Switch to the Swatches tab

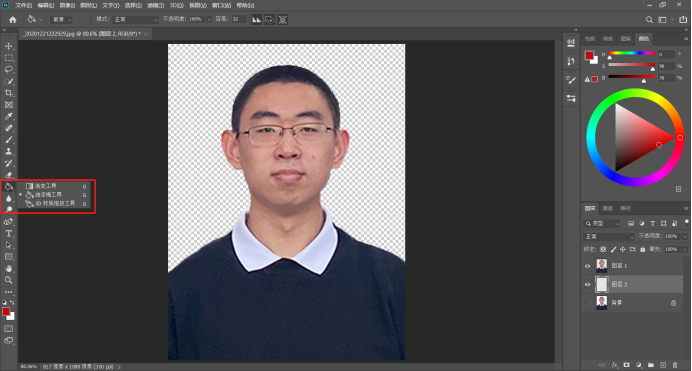pyautogui.click(x=590, y=39)
